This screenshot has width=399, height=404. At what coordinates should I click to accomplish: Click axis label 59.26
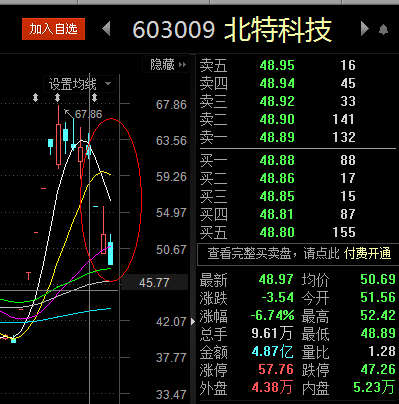click(171, 177)
